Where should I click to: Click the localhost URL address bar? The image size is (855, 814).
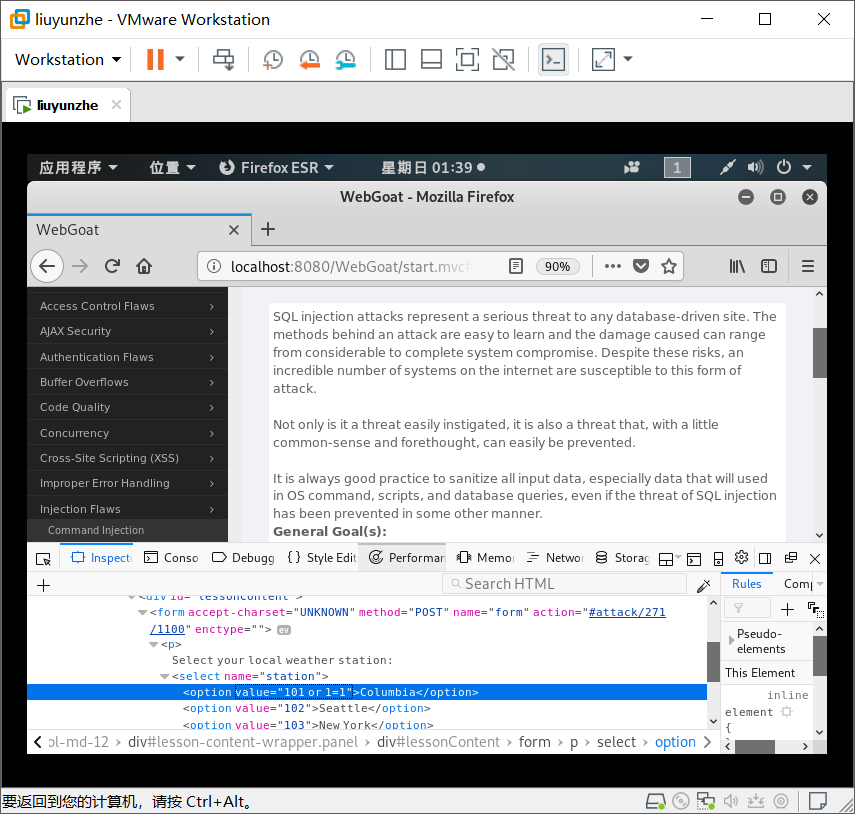point(351,267)
